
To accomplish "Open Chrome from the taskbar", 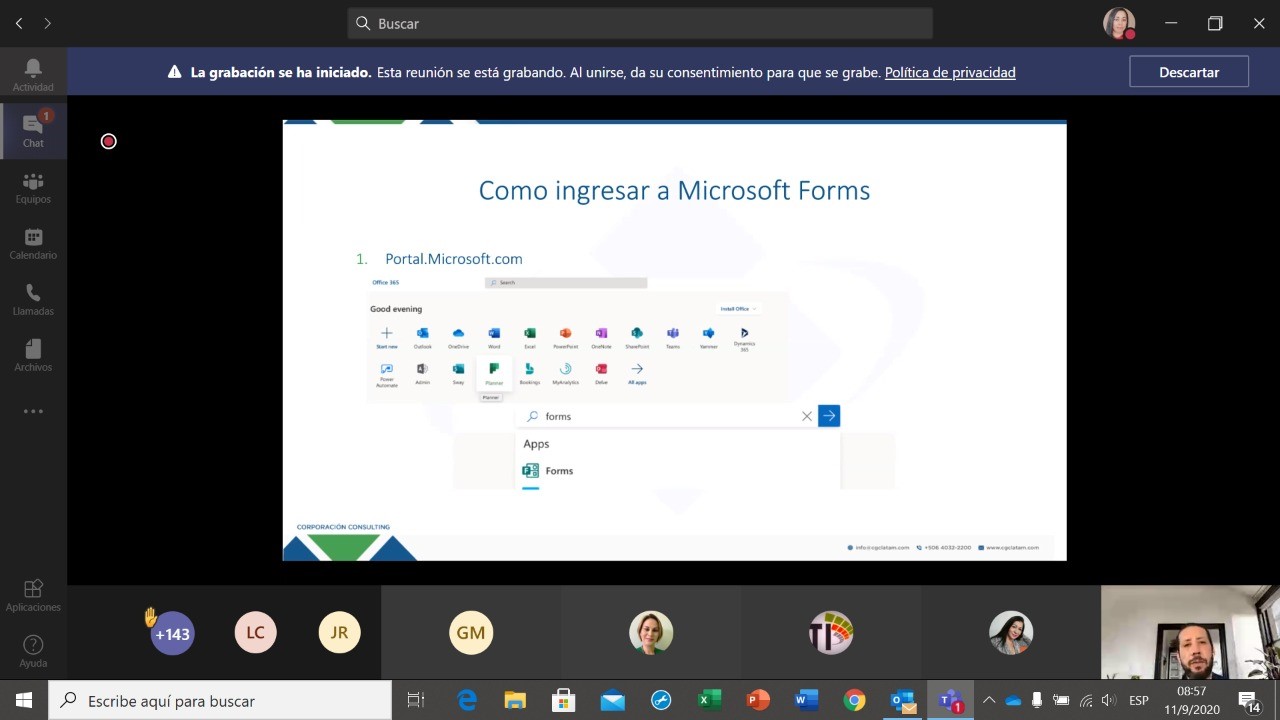I will 854,701.
